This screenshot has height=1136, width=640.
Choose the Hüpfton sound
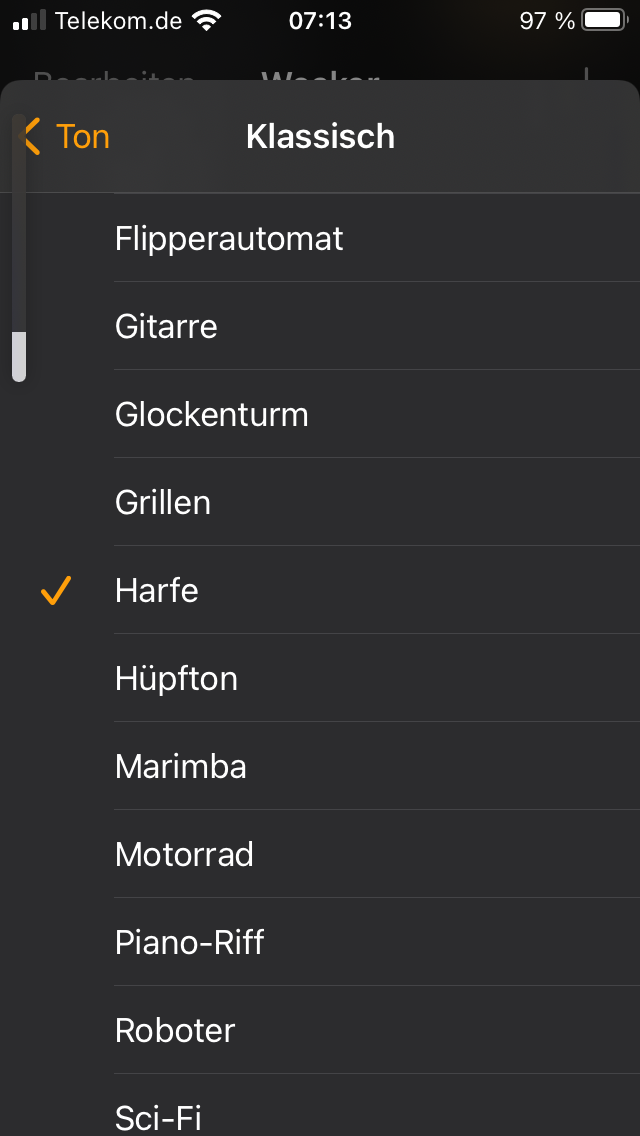click(176, 679)
